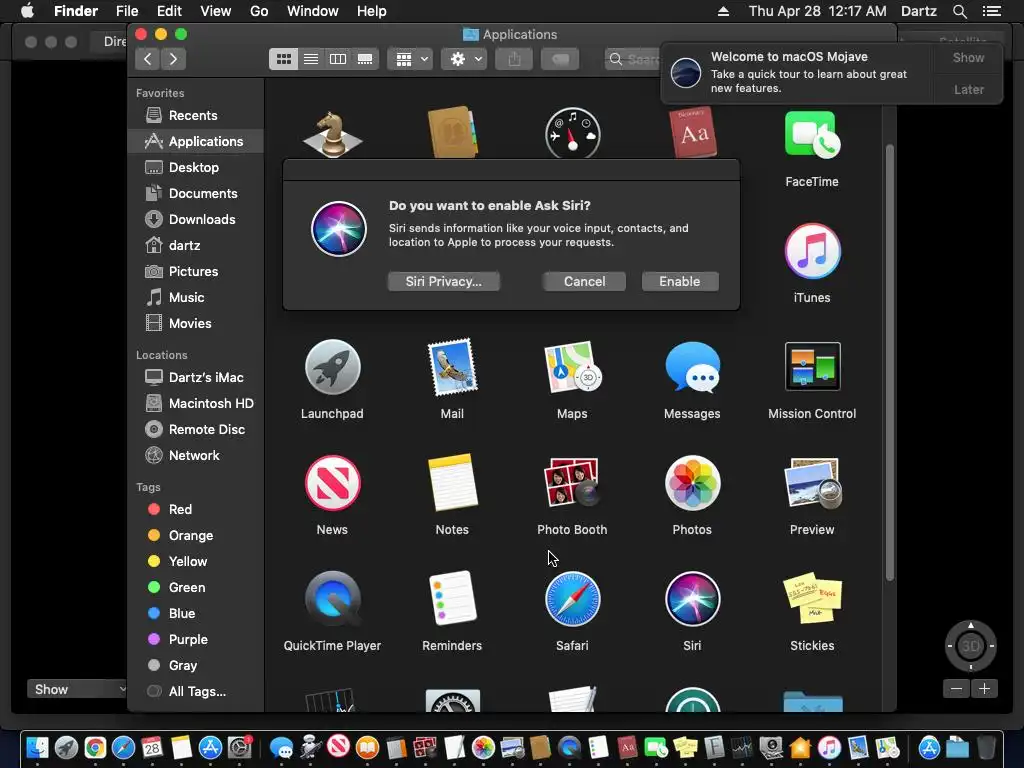The height and width of the screenshot is (768, 1024).
Task: Select Network in Locations
Action: 196,456
